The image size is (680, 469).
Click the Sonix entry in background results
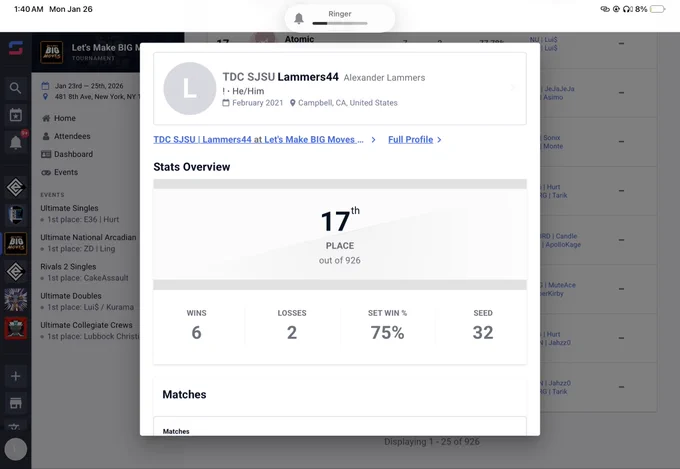pyautogui.click(x=552, y=138)
